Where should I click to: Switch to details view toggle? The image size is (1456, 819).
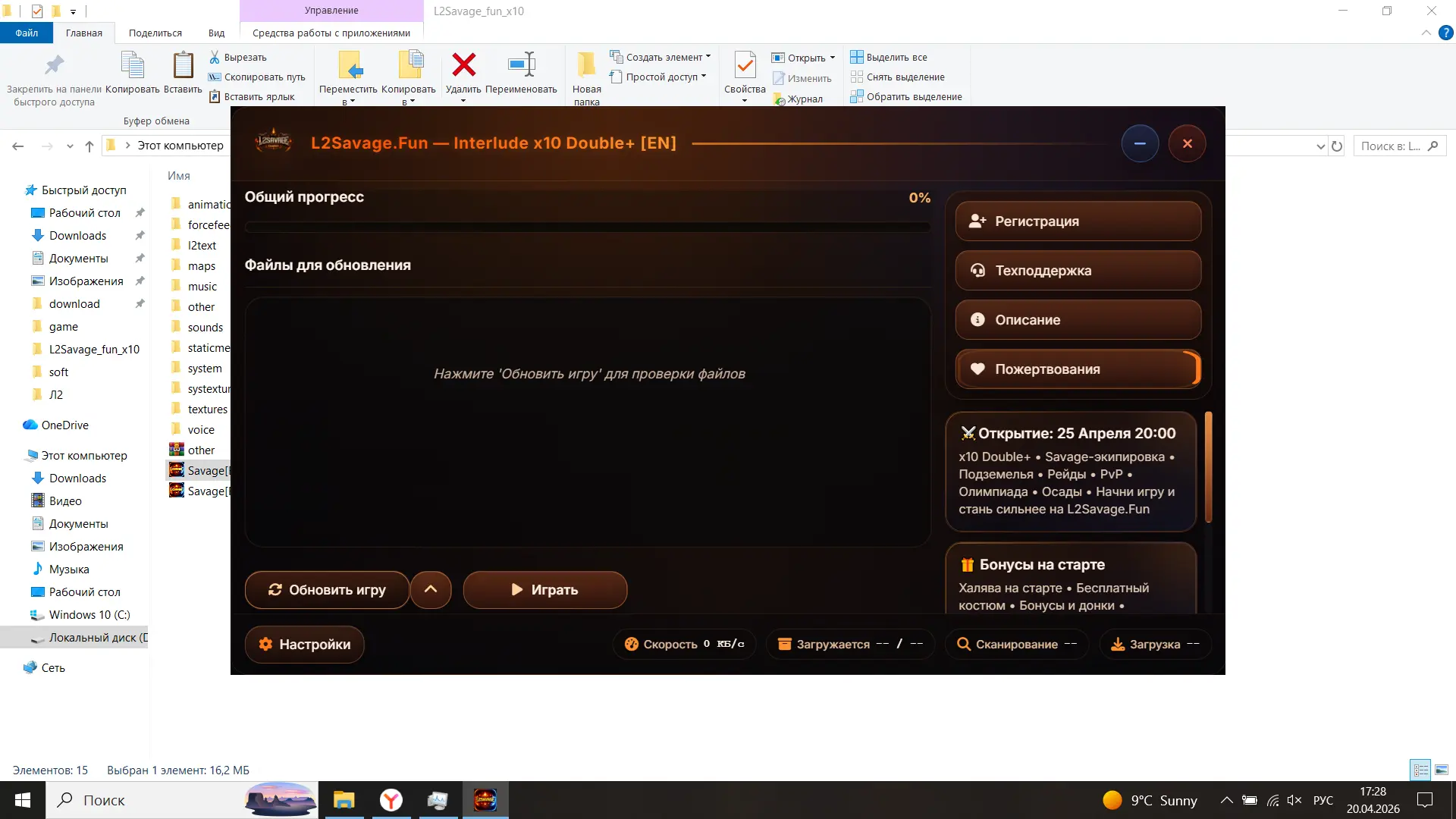click(x=1420, y=770)
